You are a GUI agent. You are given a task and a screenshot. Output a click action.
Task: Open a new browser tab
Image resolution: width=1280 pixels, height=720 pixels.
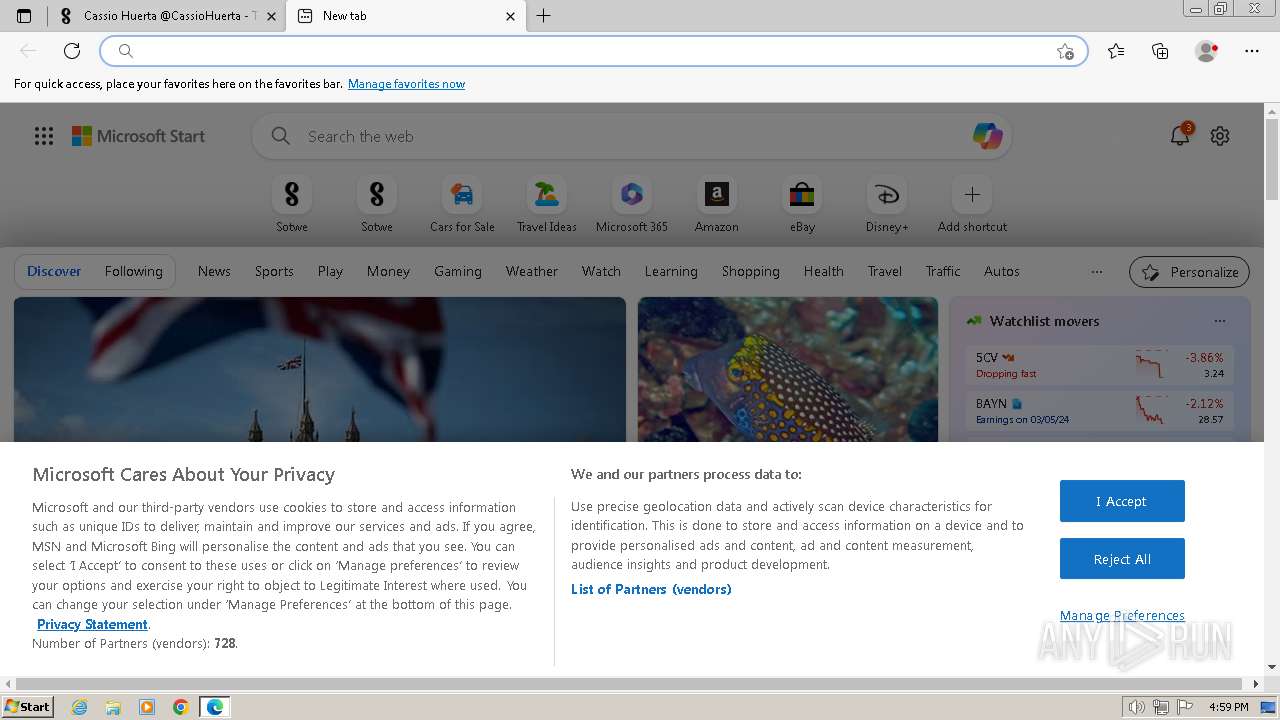point(544,16)
